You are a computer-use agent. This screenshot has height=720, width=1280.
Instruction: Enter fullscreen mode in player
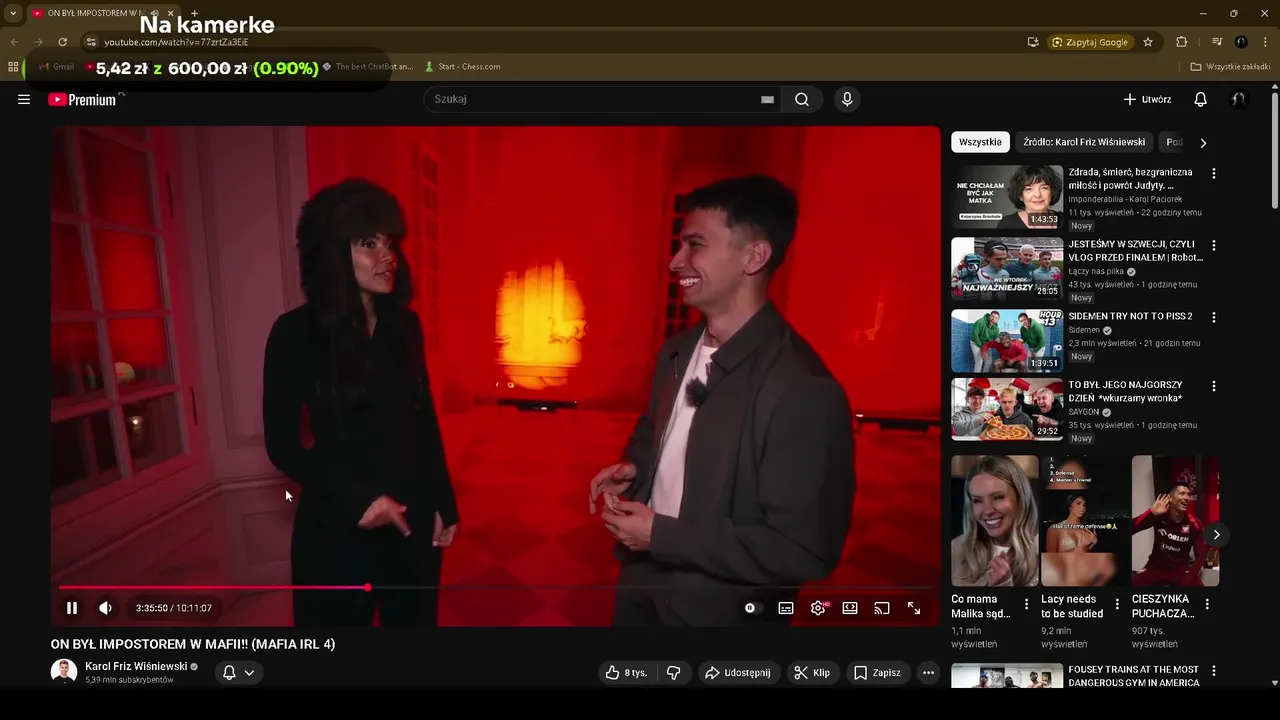[914, 608]
